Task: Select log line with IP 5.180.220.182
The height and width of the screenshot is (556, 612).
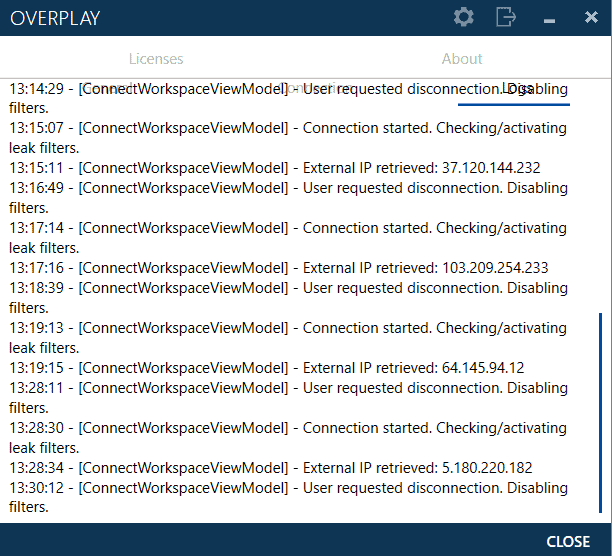Action: [x=270, y=468]
